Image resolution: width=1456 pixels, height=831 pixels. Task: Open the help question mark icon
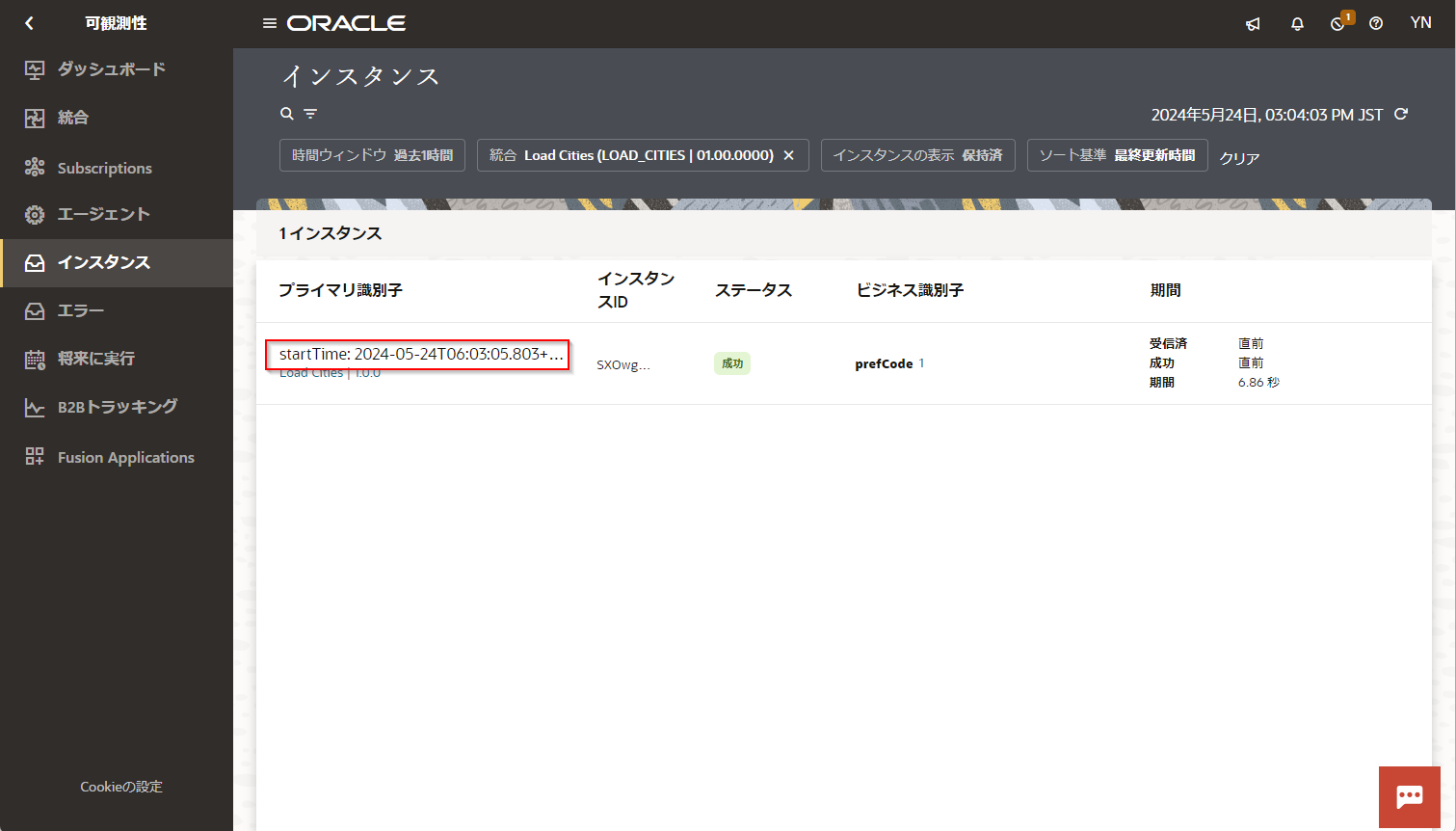[x=1376, y=24]
